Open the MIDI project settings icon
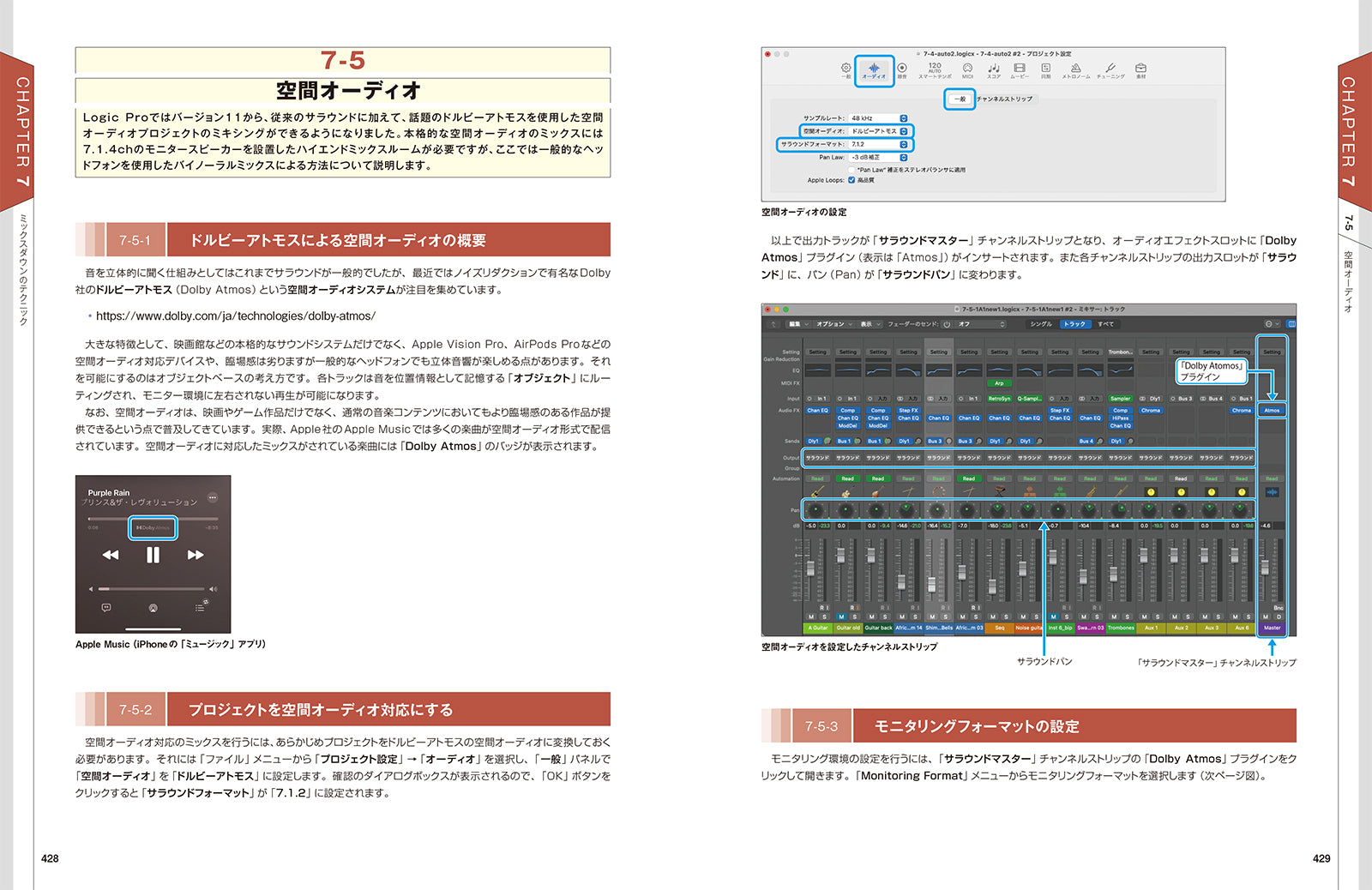 coord(967,69)
